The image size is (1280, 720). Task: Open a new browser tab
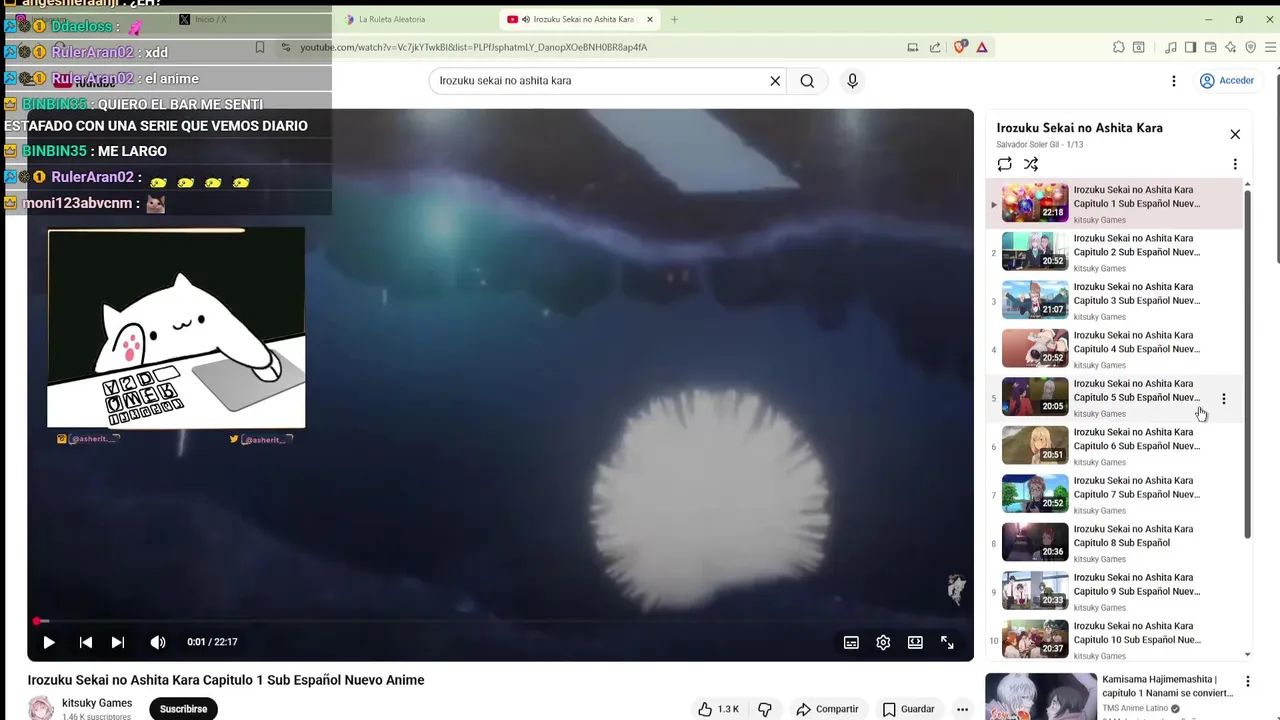[674, 19]
